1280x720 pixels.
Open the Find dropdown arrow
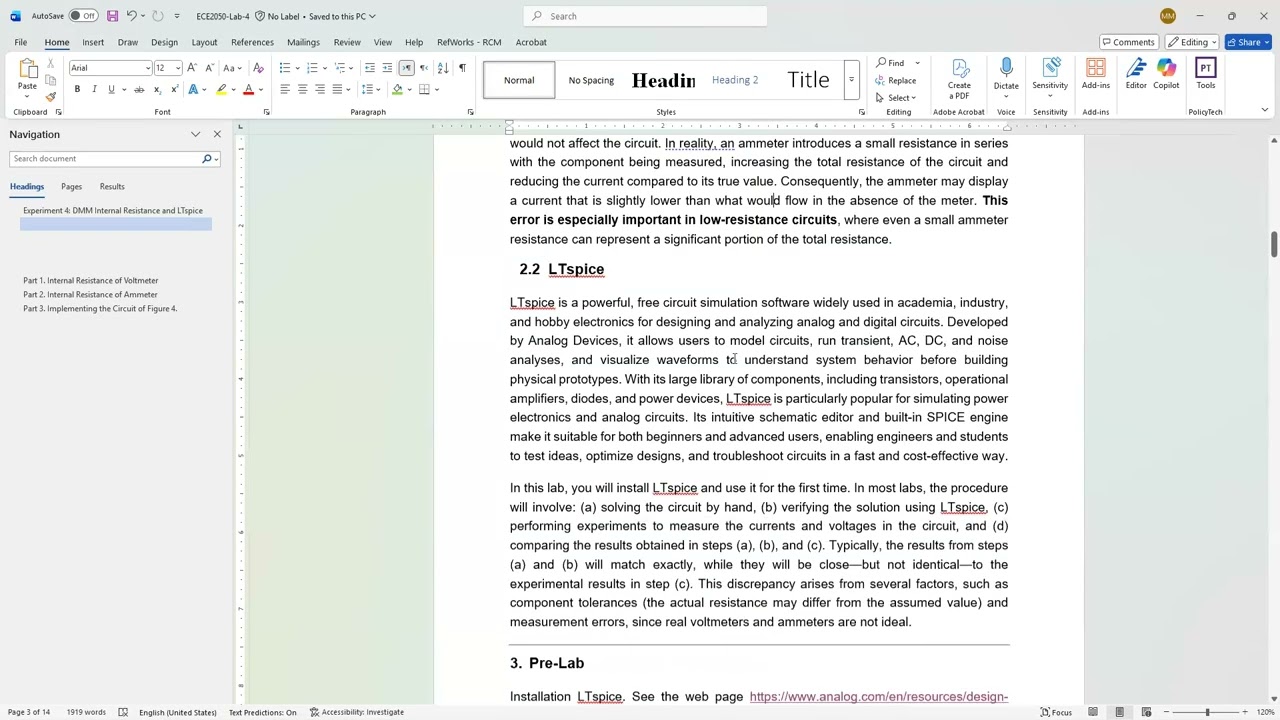click(x=917, y=63)
